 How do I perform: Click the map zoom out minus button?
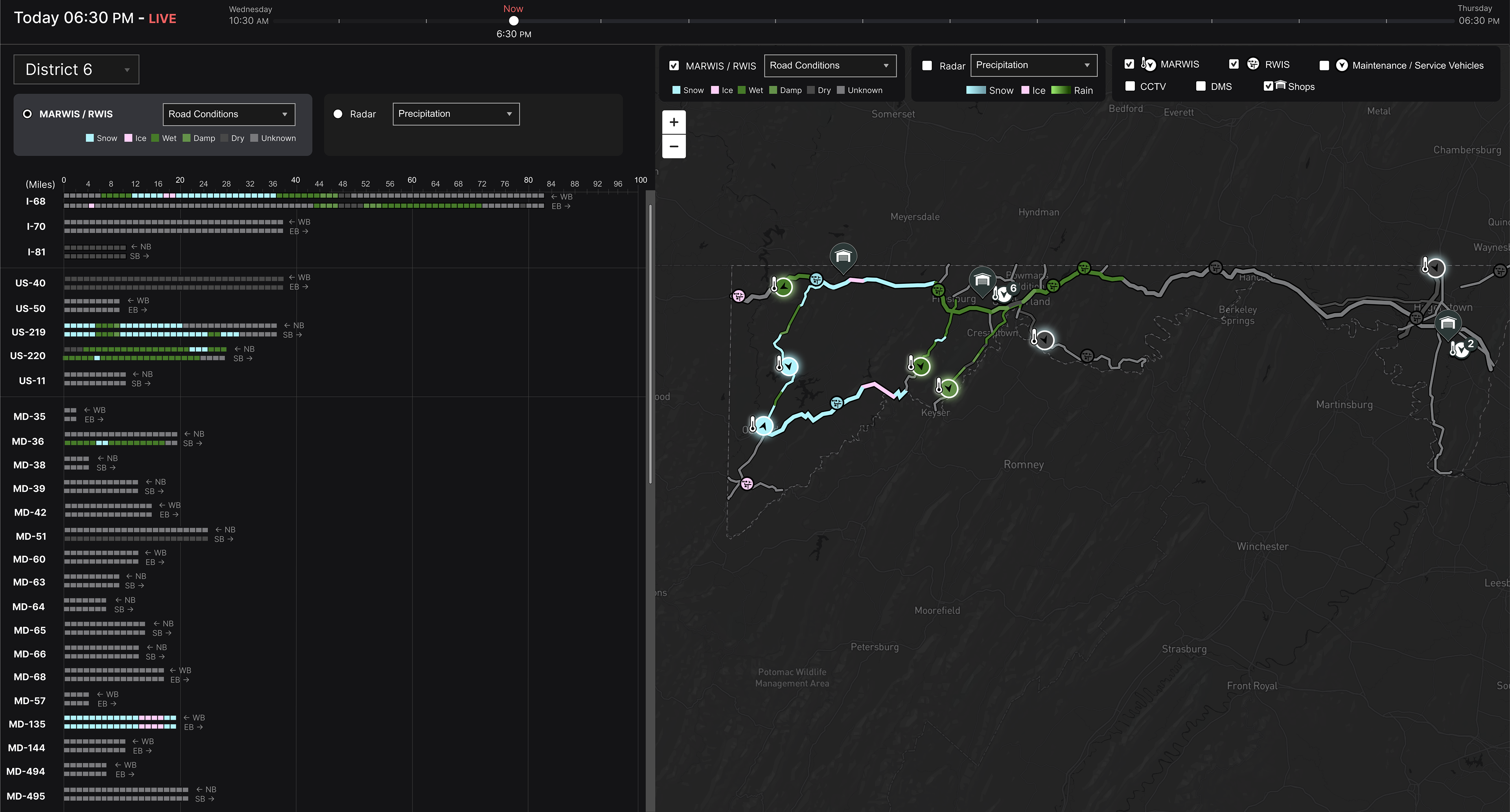pyautogui.click(x=674, y=147)
